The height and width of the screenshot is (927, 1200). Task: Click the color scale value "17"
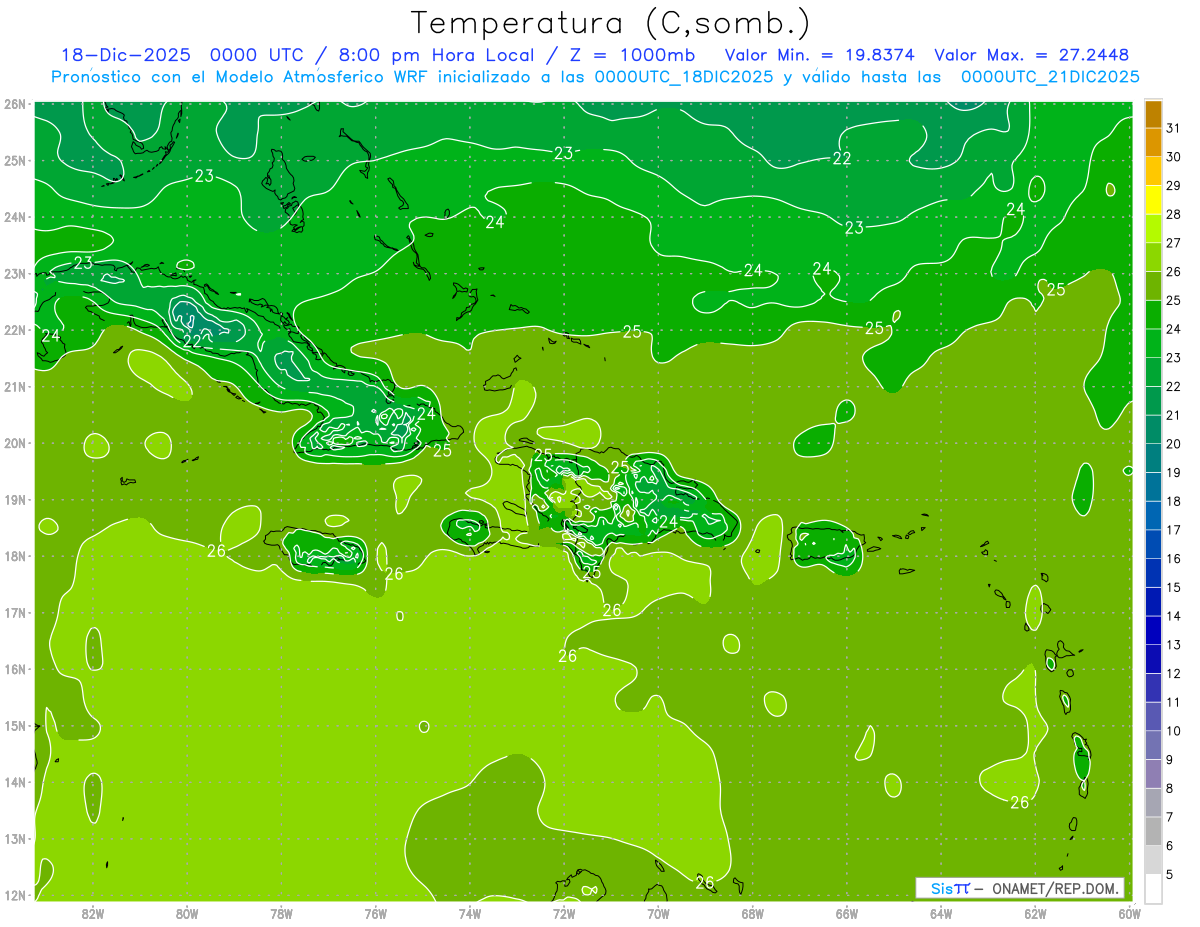pyautogui.click(x=1173, y=530)
